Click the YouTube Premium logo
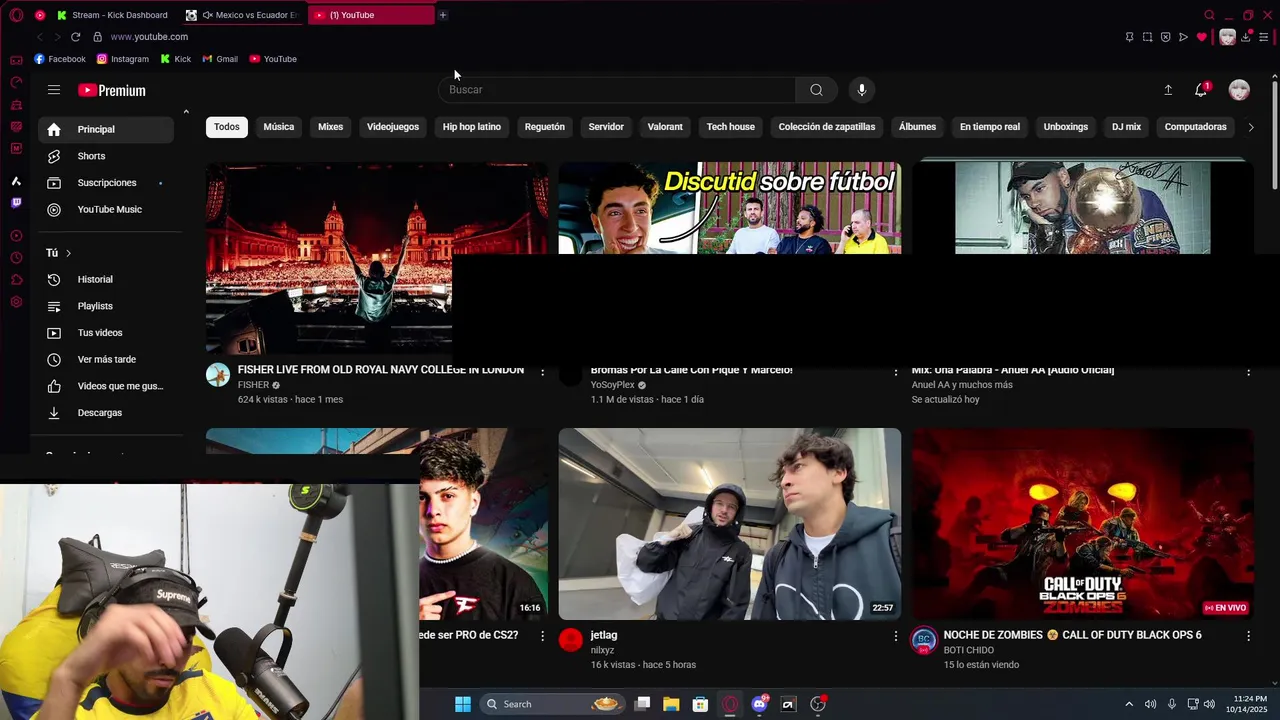This screenshot has width=1280, height=720. click(112, 90)
